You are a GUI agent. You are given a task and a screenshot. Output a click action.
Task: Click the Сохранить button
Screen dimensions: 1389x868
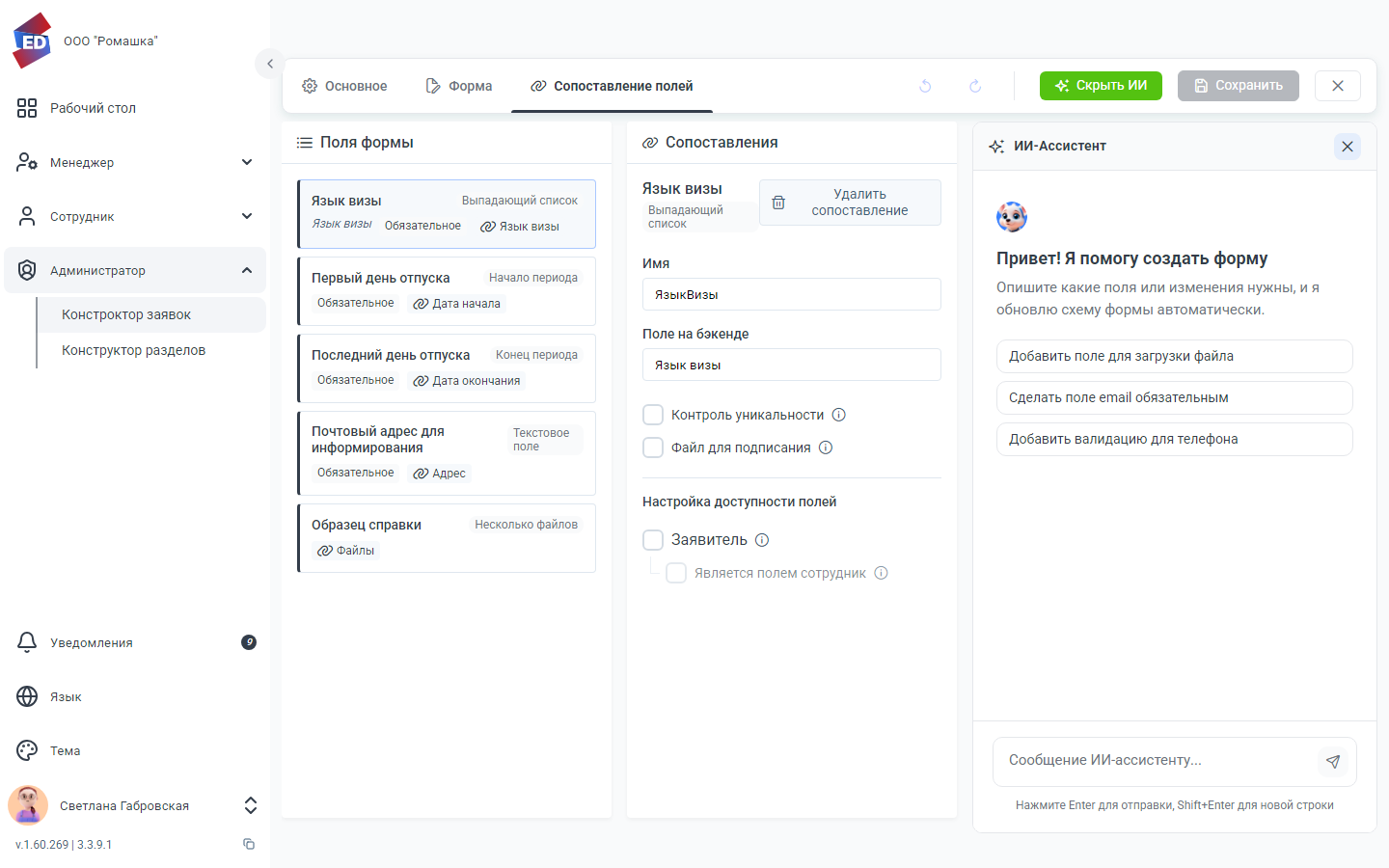click(x=1239, y=86)
